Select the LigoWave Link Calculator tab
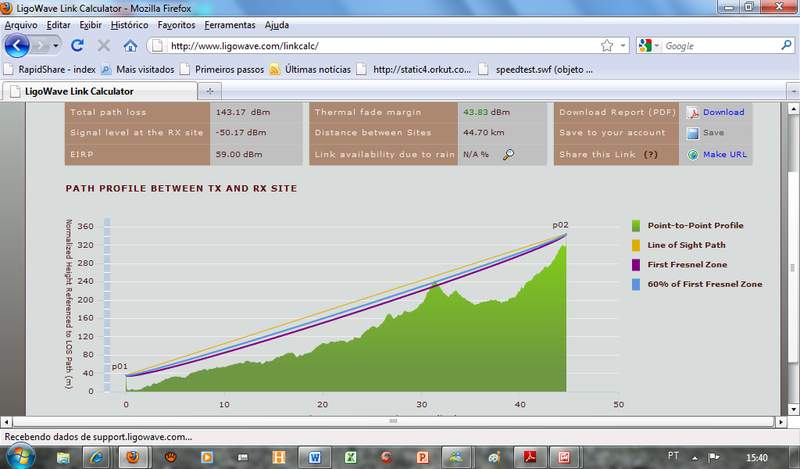This screenshot has height=469, width=800. click(100, 91)
